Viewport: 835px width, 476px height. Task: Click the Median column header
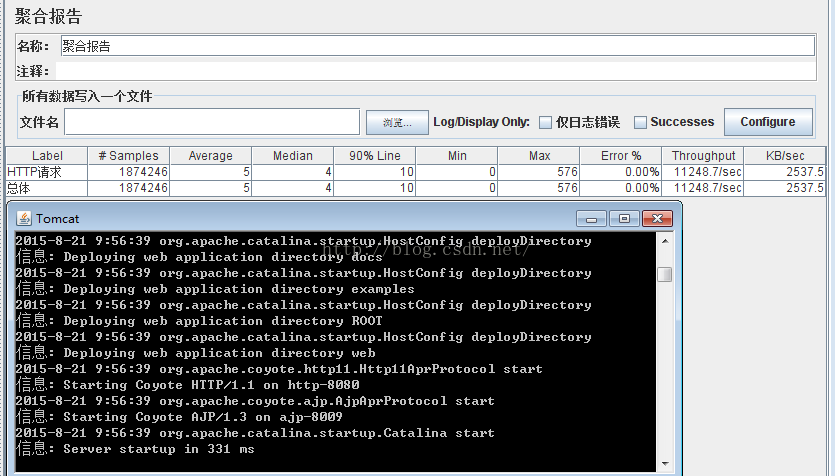pyautogui.click(x=292, y=156)
